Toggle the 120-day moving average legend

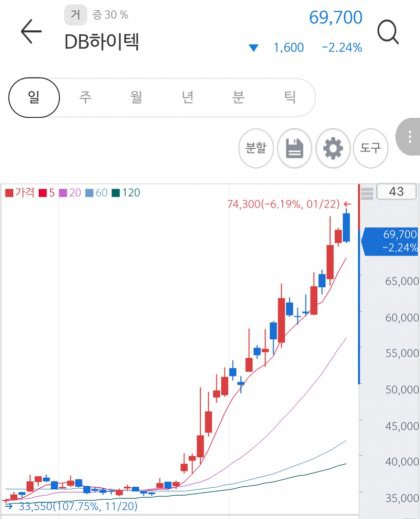[126, 193]
